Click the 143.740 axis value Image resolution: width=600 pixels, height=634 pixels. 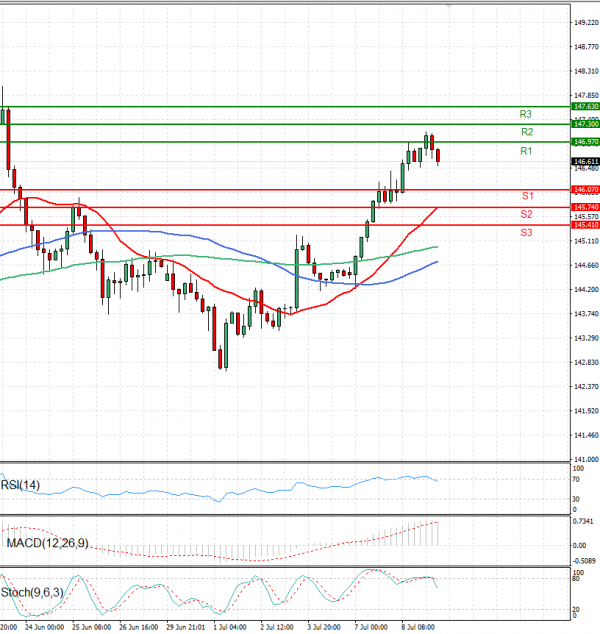point(586,314)
